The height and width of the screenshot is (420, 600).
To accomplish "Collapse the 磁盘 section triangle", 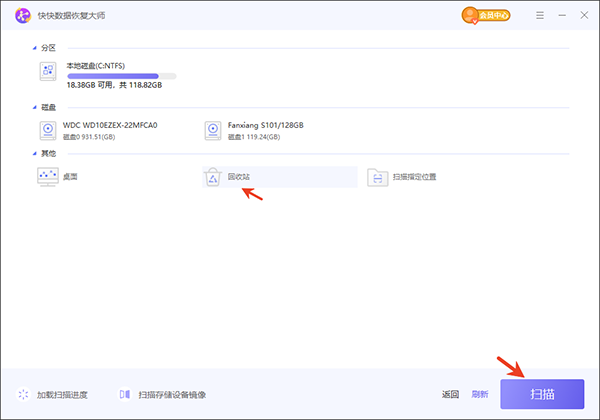I will [34, 107].
